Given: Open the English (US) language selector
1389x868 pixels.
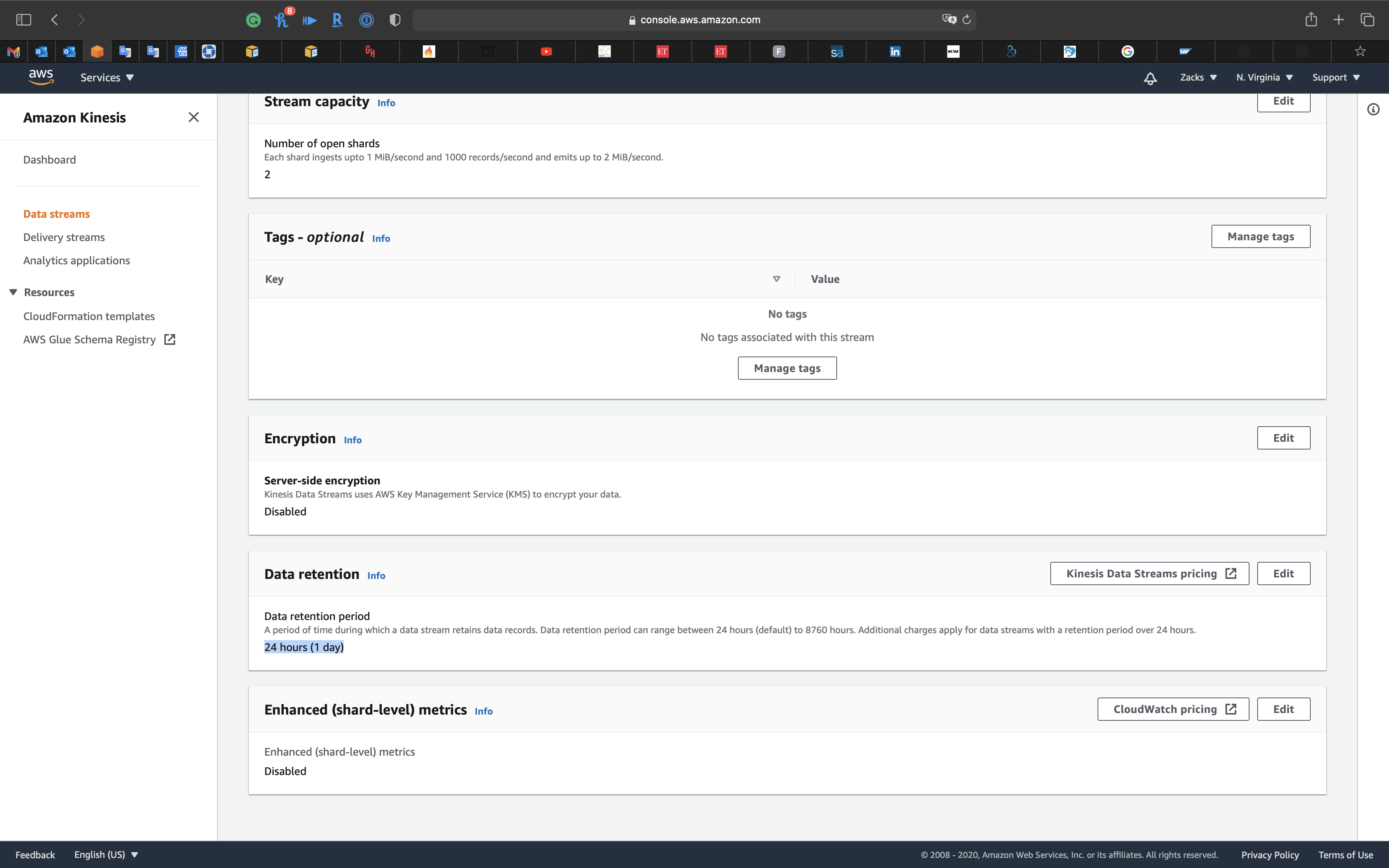Looking at the screenshot, I should [106, 854].
